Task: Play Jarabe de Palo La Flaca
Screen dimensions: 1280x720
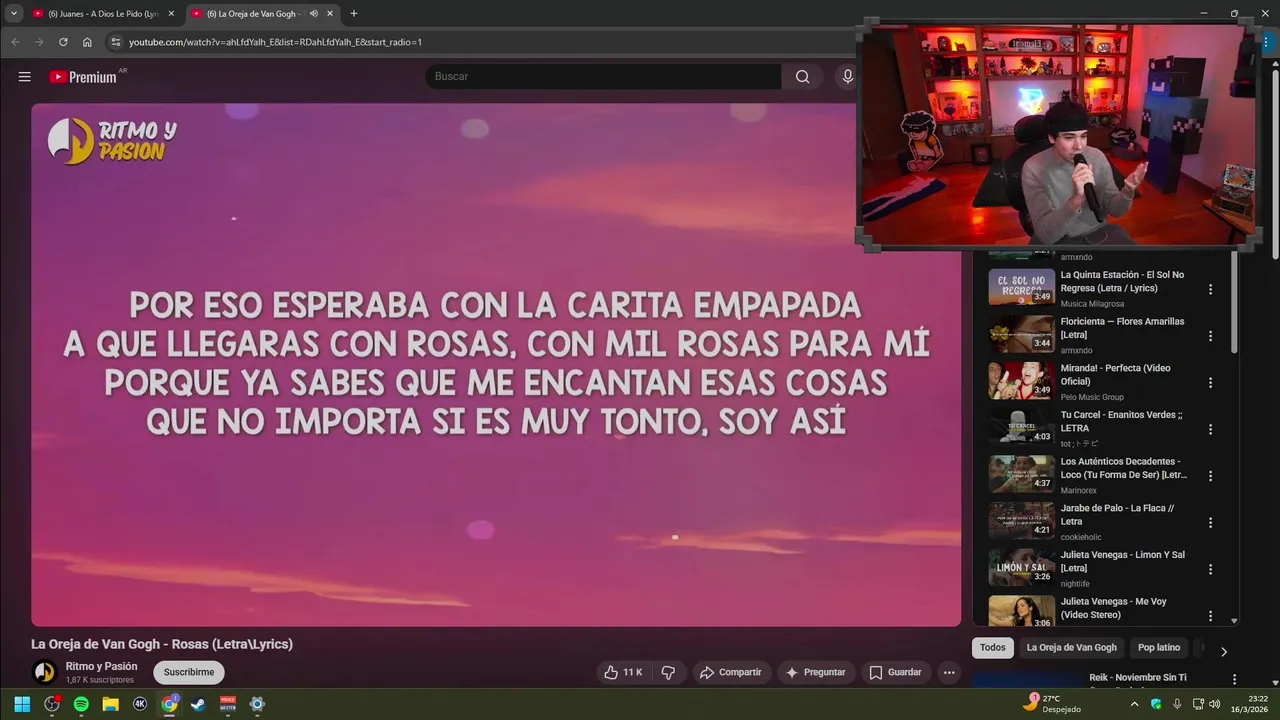Action: (x=1117, y=514)
